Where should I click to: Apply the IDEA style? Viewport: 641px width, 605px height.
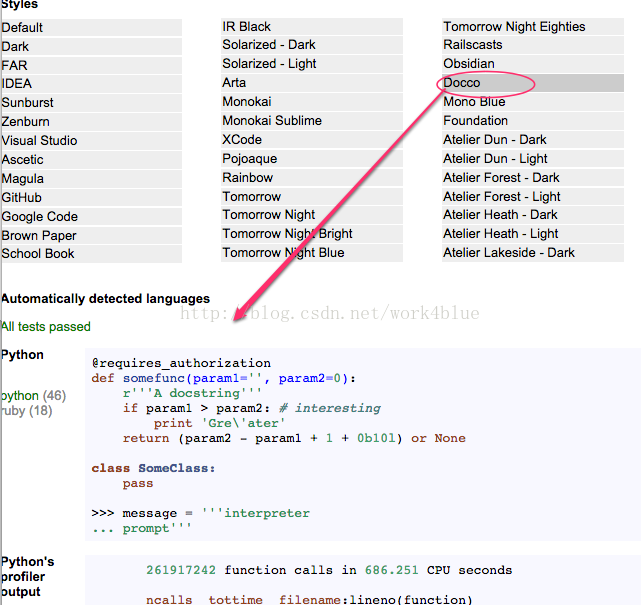(92, 83)
